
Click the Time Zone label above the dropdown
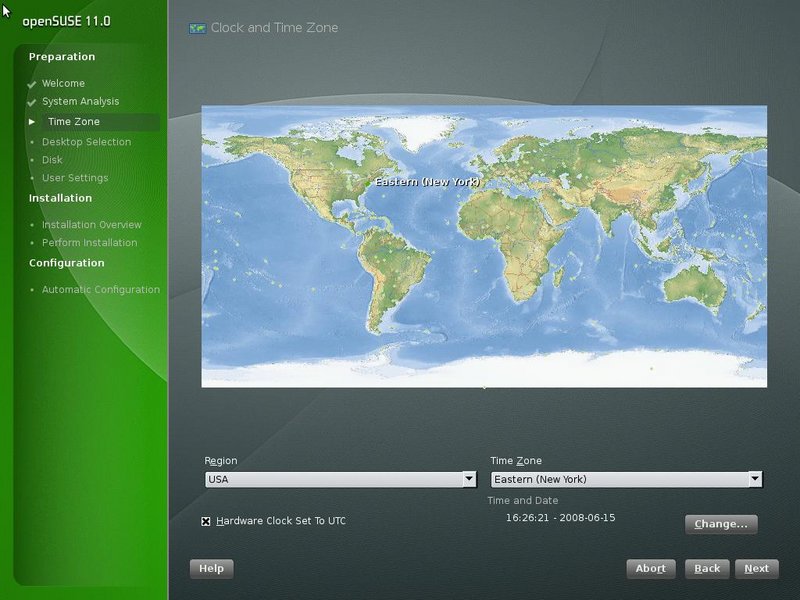tap(516, 461)
